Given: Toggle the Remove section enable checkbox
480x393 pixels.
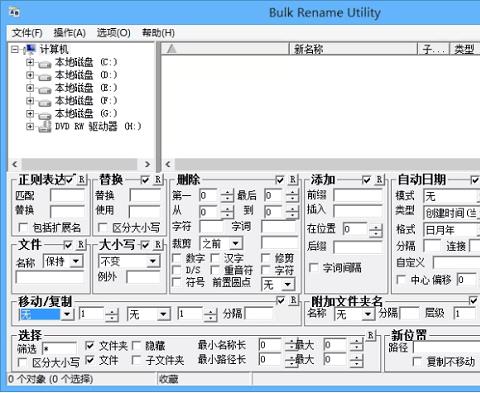Looking at the screenshot, I should 280,180.
